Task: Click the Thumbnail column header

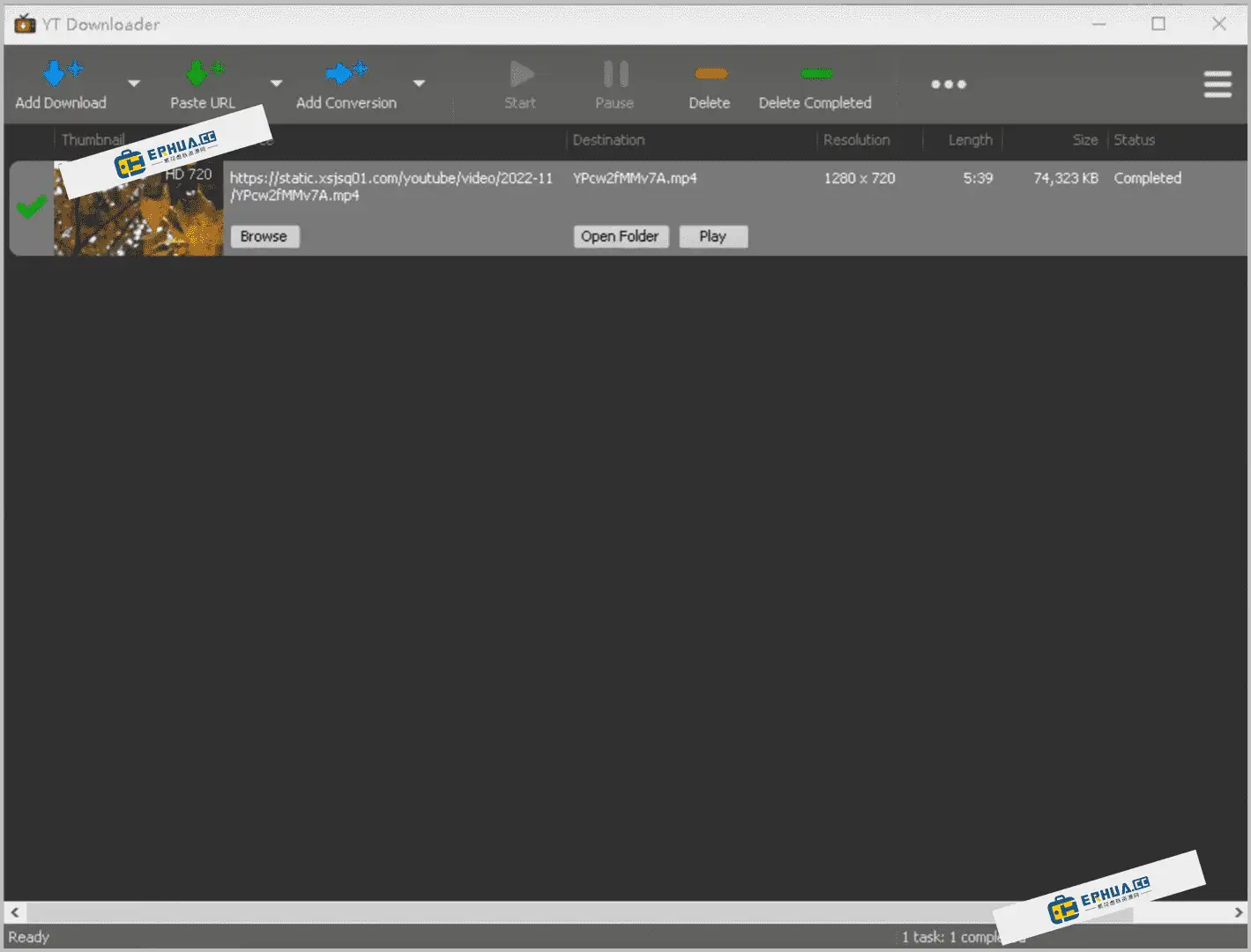Action: (x=93, y=140)
